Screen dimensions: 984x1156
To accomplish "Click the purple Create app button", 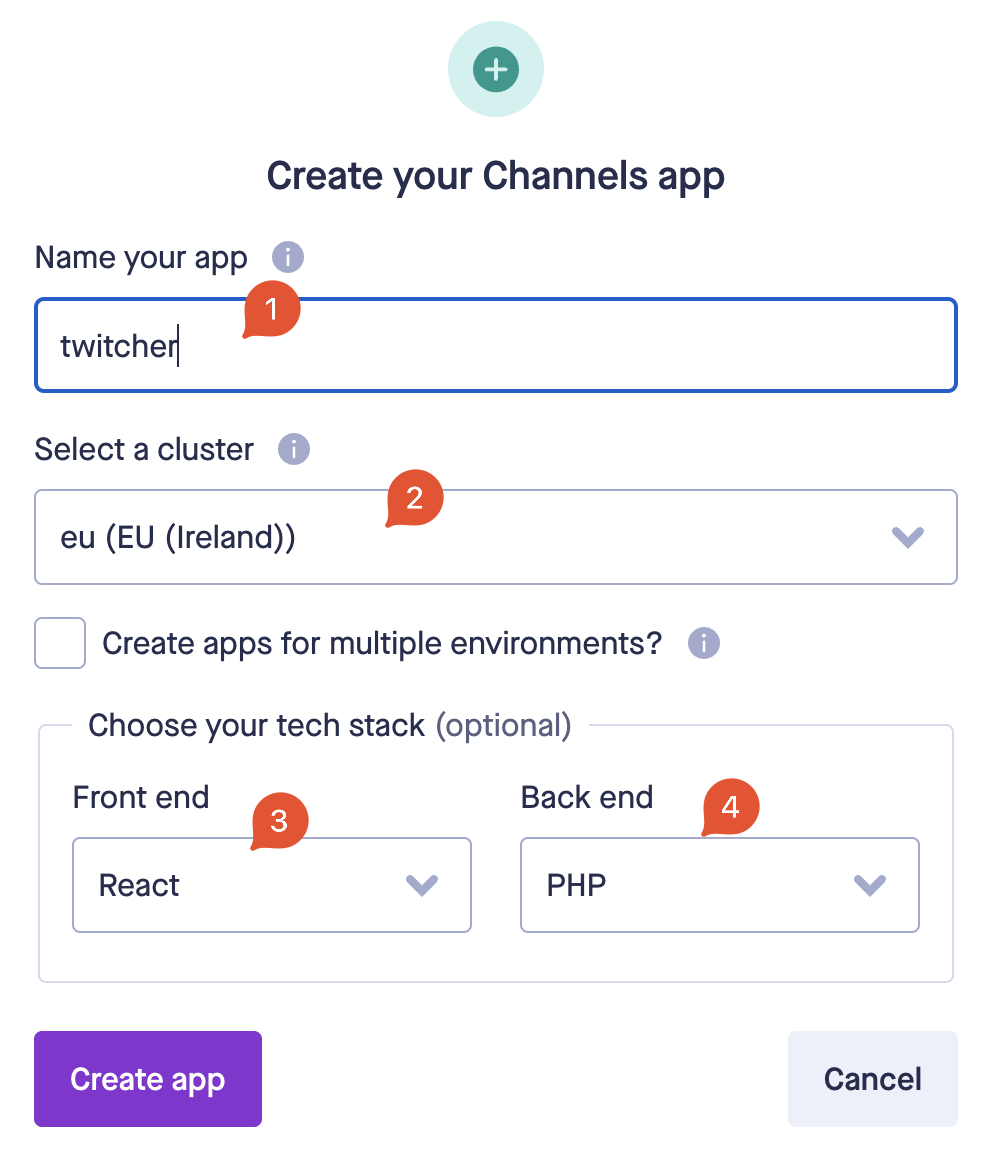I will [x=148, y=1079].
